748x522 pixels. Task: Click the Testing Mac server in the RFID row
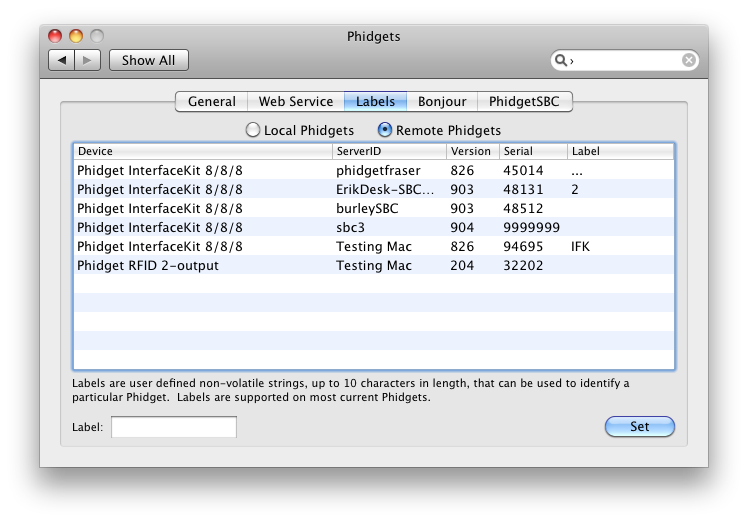(374, 265)
